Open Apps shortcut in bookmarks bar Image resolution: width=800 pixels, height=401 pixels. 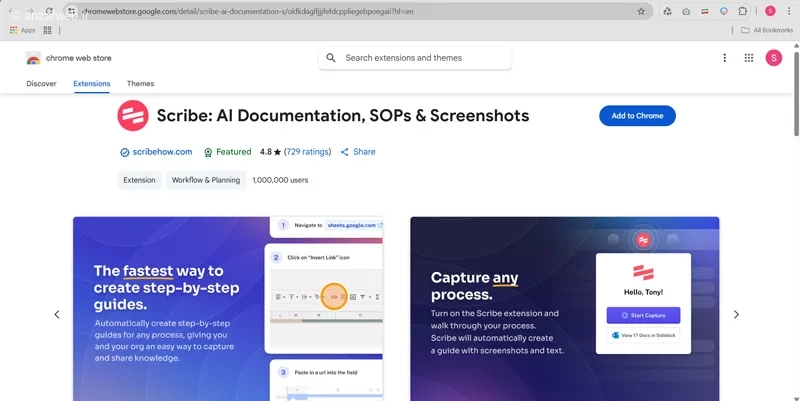(x=22, y=30)
